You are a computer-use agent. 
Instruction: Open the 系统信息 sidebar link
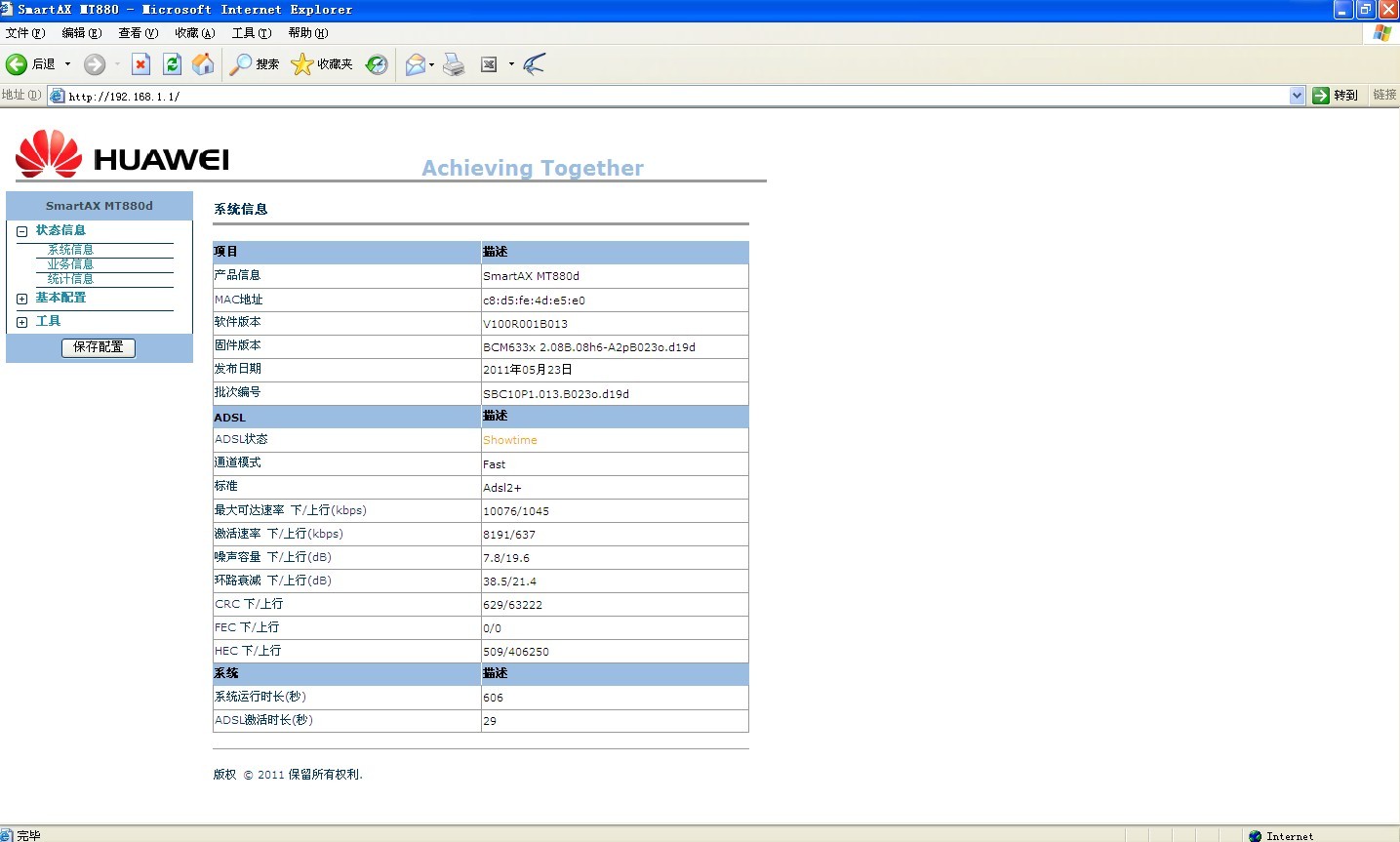70,250
